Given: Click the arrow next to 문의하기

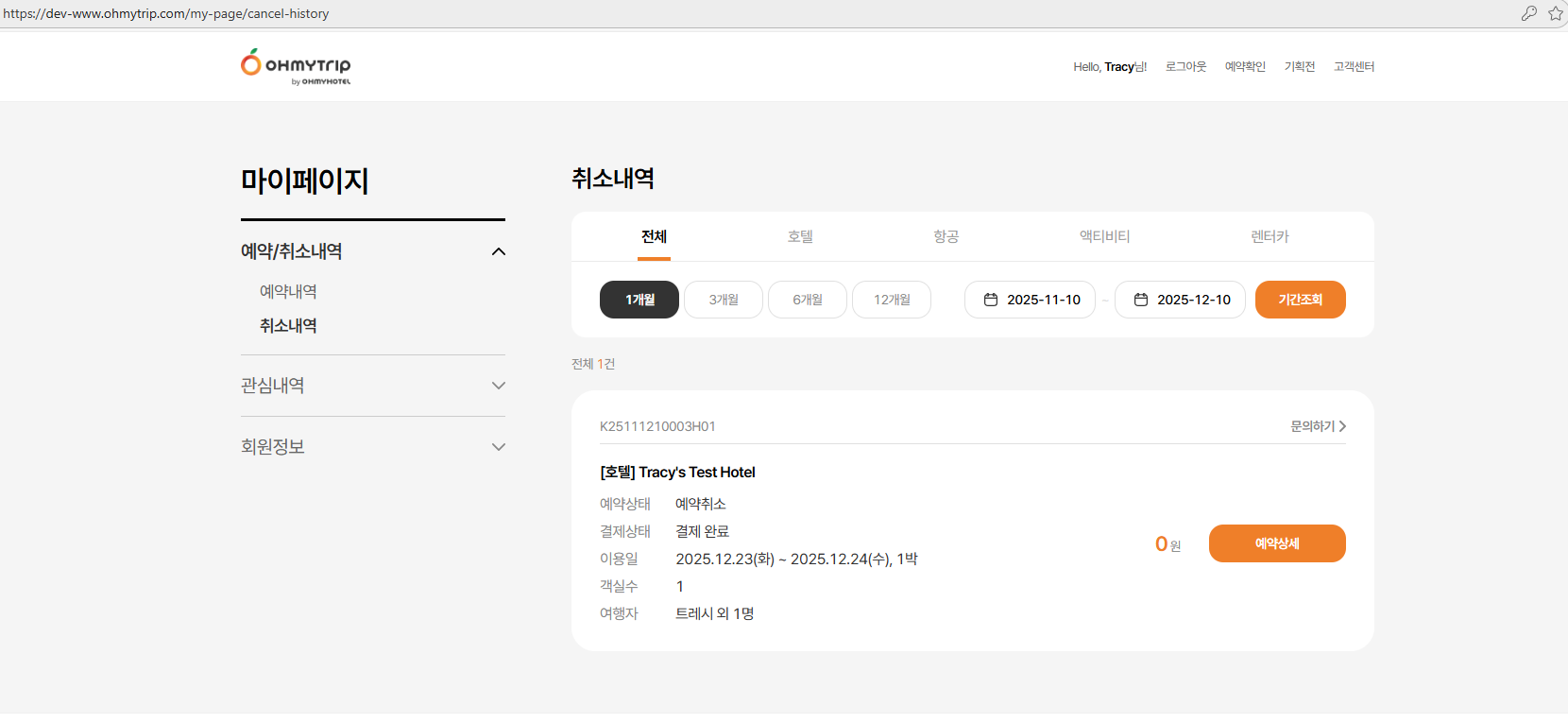Looking at the screenshot, I should click(1342, 426).
